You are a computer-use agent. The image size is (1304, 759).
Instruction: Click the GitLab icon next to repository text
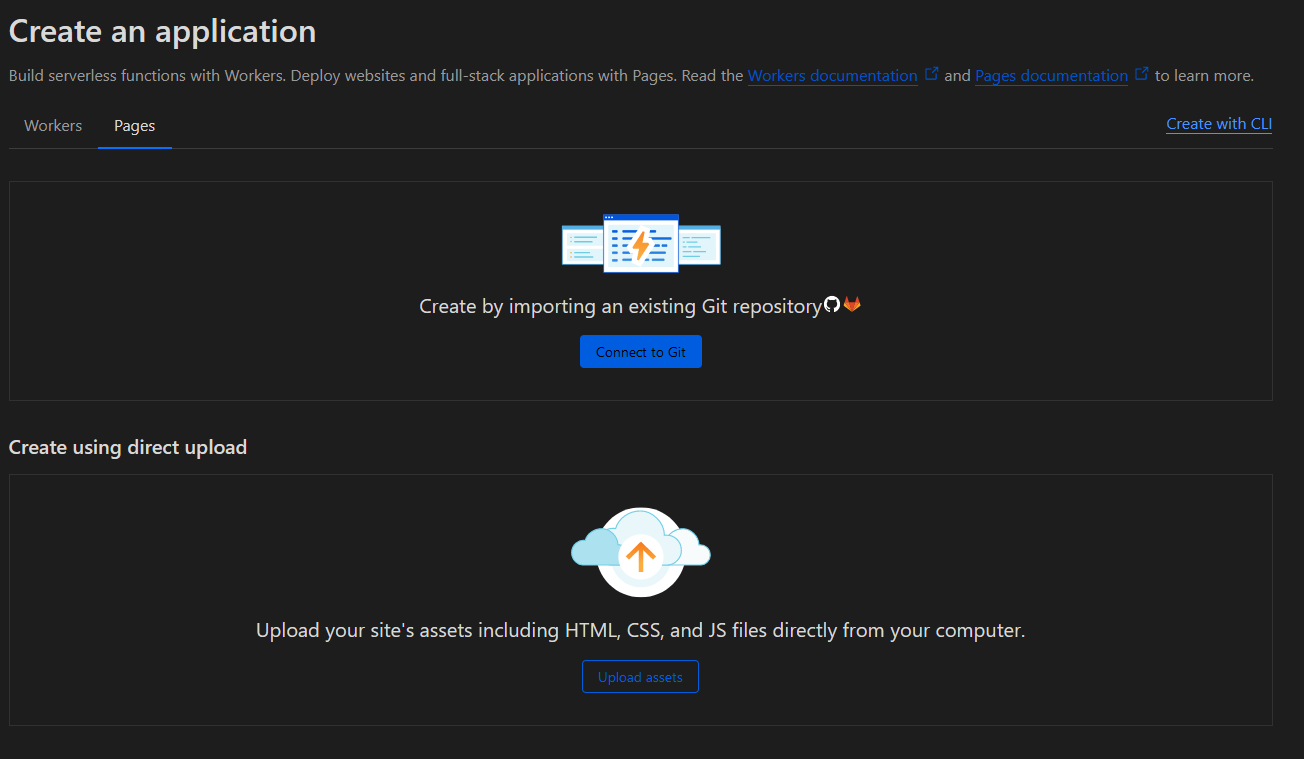(852, 305)
